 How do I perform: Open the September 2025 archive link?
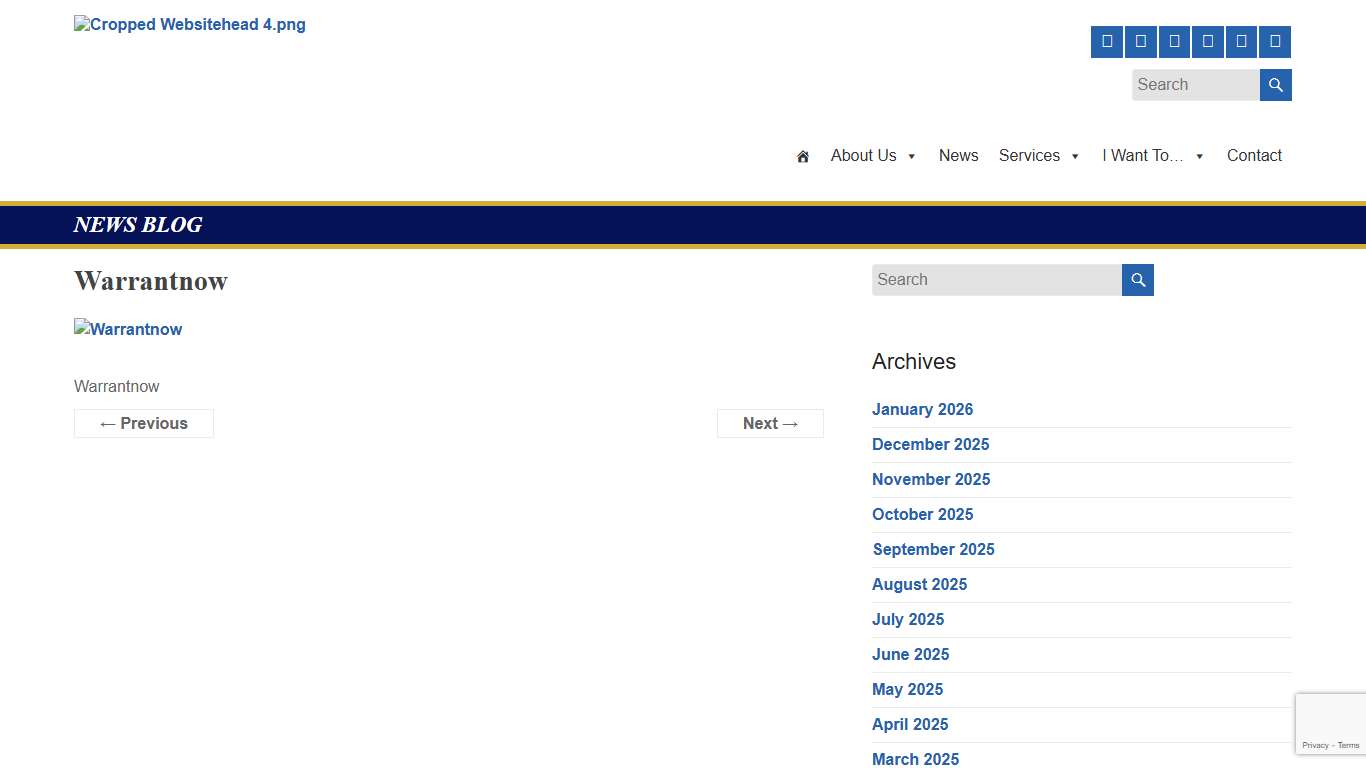click(x=933, y=549)
